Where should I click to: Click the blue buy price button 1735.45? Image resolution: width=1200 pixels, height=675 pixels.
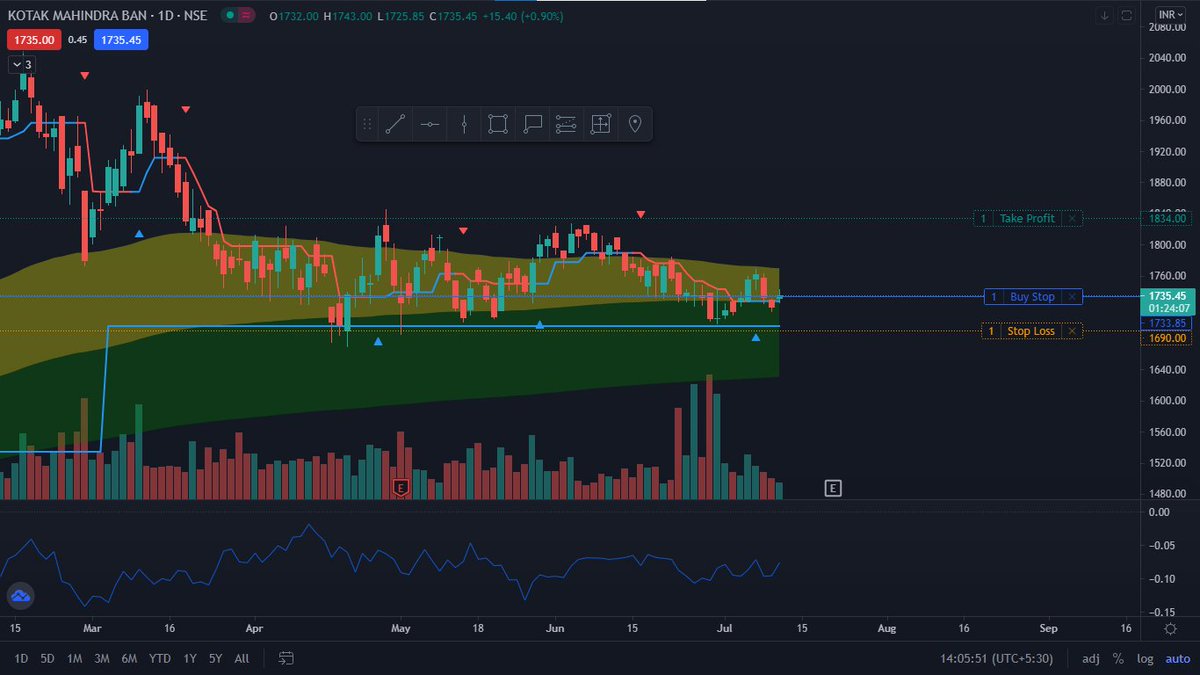(x=120, y=39)
